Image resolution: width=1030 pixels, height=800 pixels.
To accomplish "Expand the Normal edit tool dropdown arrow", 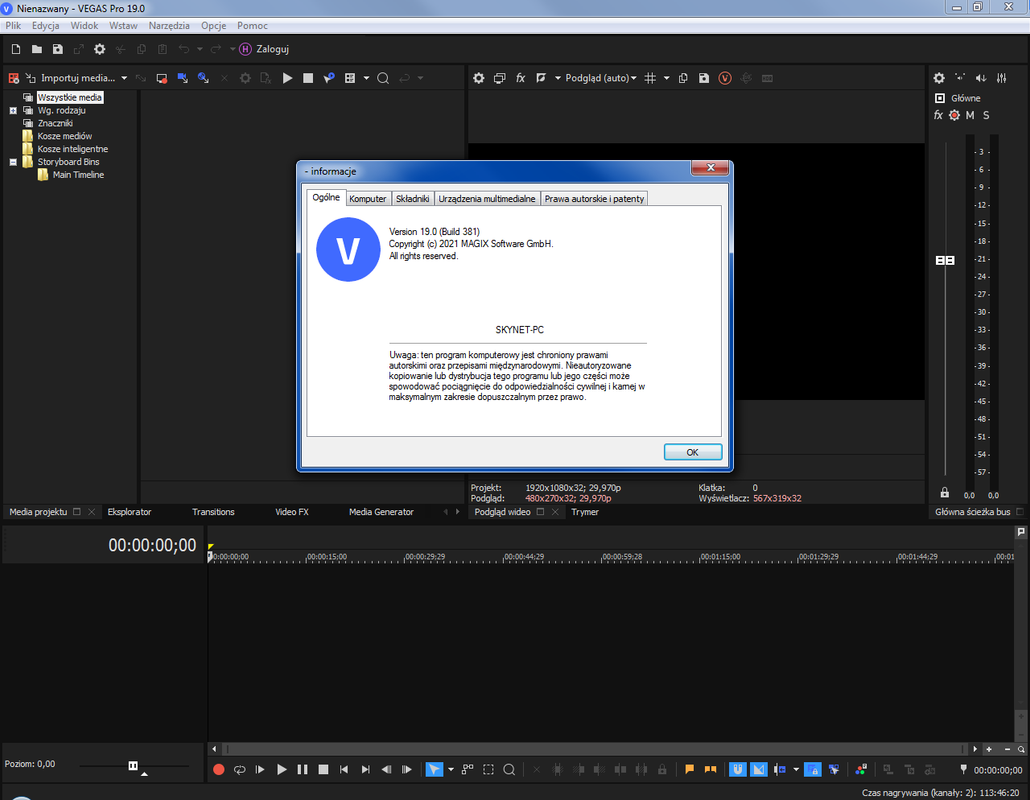I will (x=451, y=769).
